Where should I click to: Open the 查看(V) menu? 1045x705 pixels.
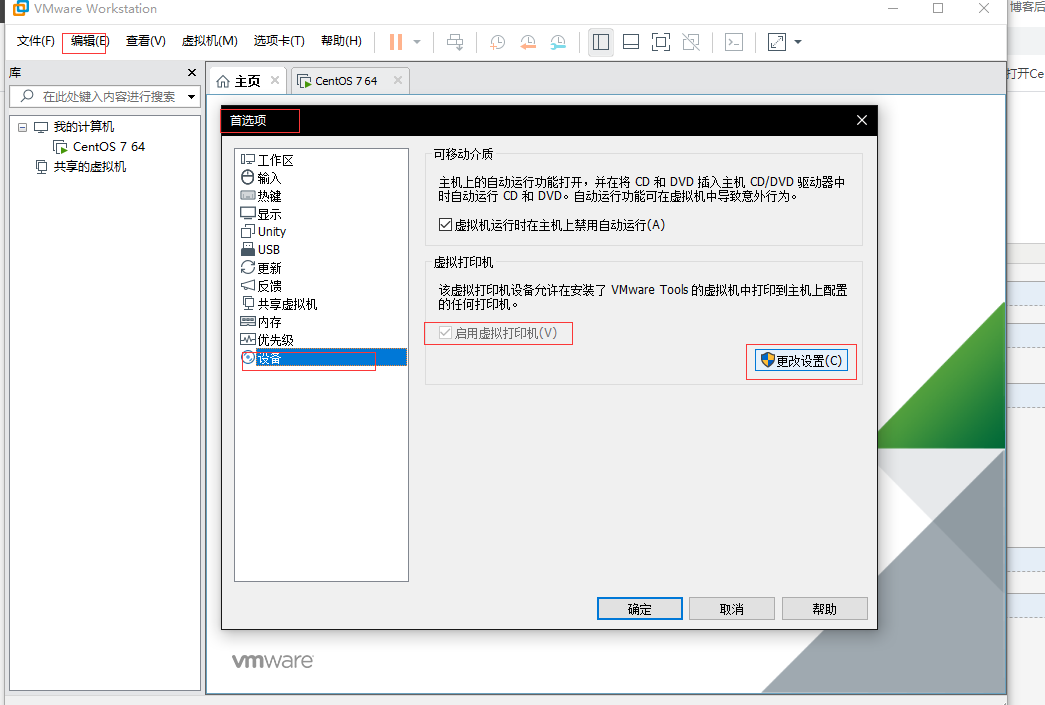click(145, 41)
